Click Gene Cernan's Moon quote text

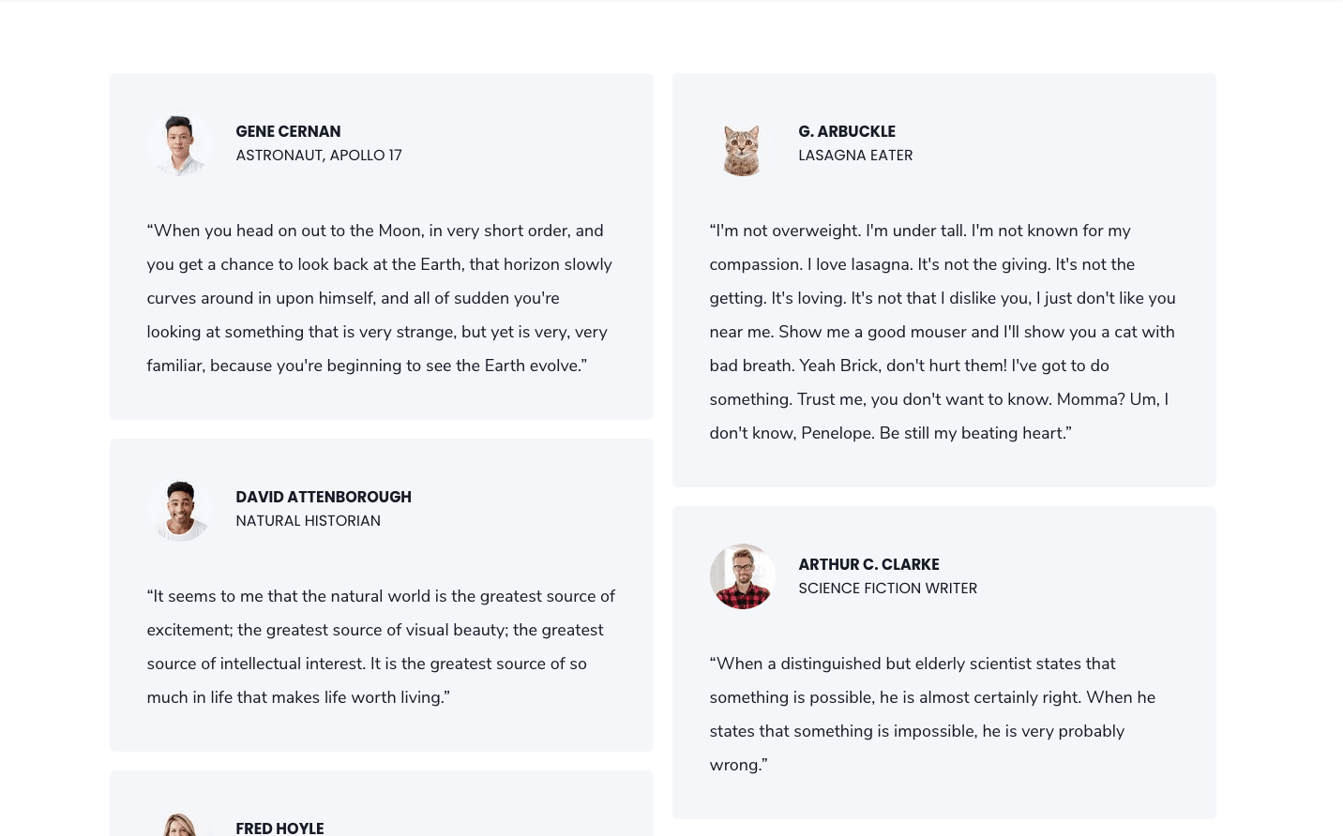pyautogui.click(x=381, y=298)
